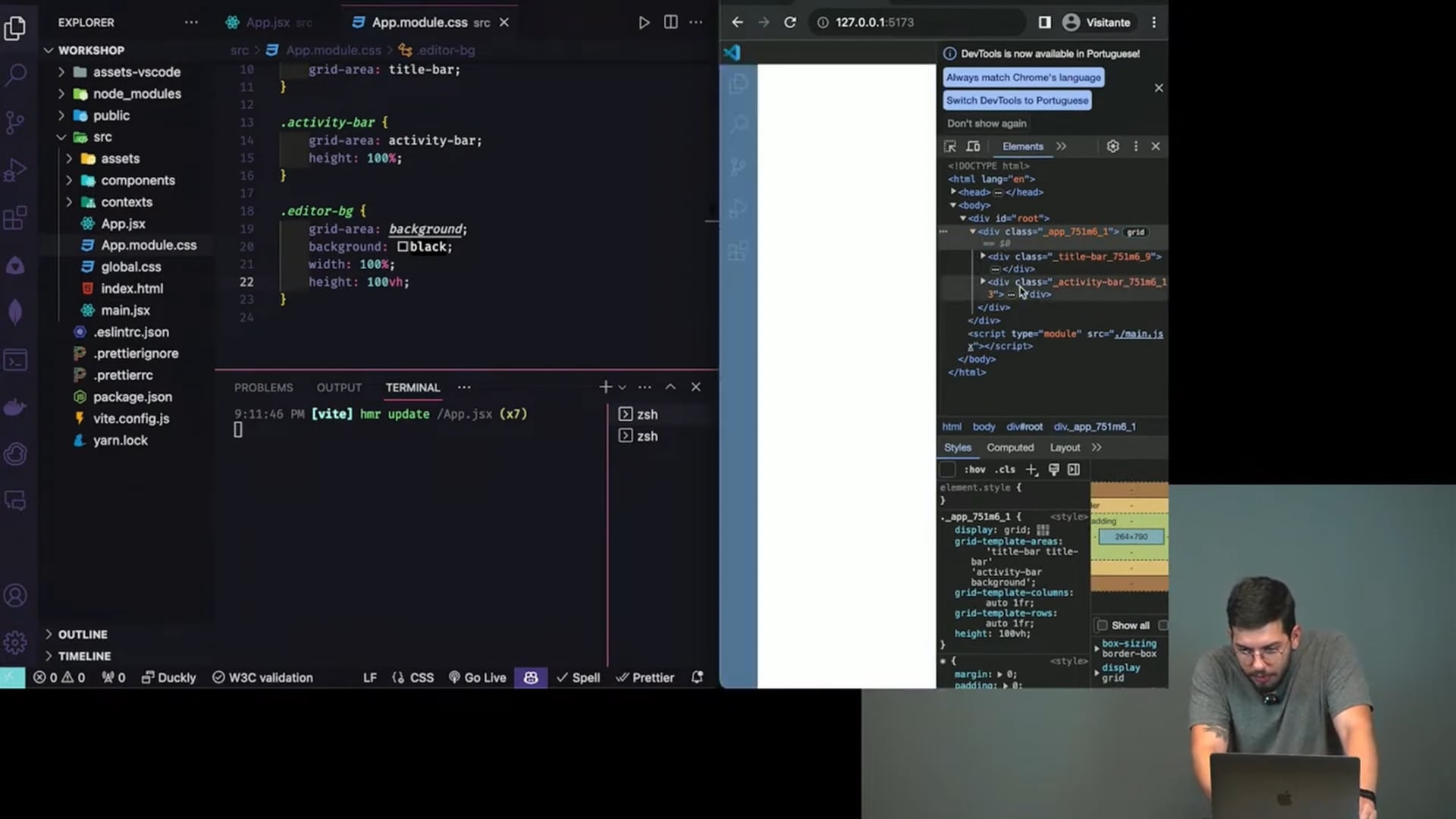This screenshot has height=819, width=1456.
Task: Open the Search view in activity bar
Action: 16,74
